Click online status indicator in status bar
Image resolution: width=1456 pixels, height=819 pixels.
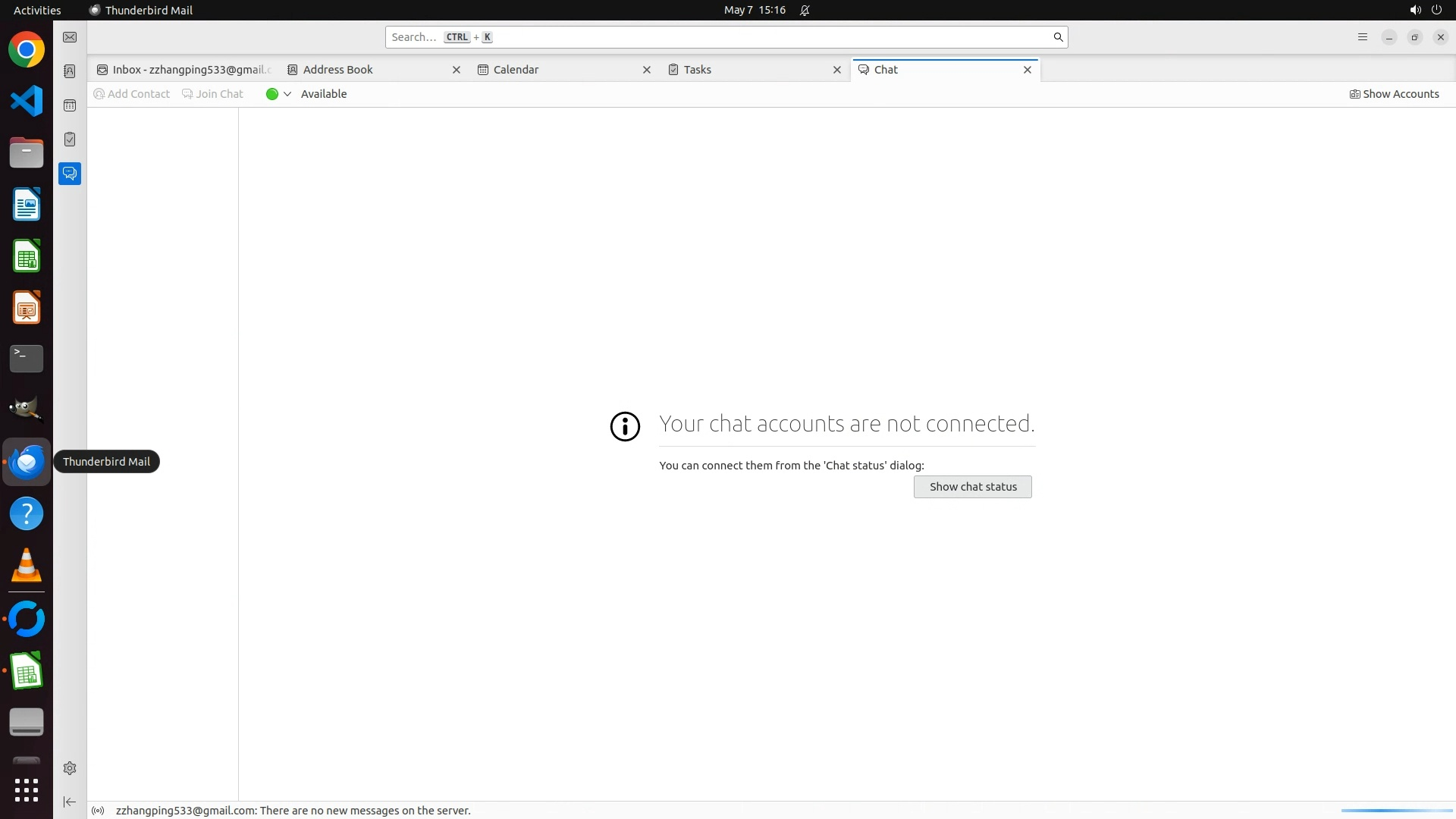[x=98, y=811]
